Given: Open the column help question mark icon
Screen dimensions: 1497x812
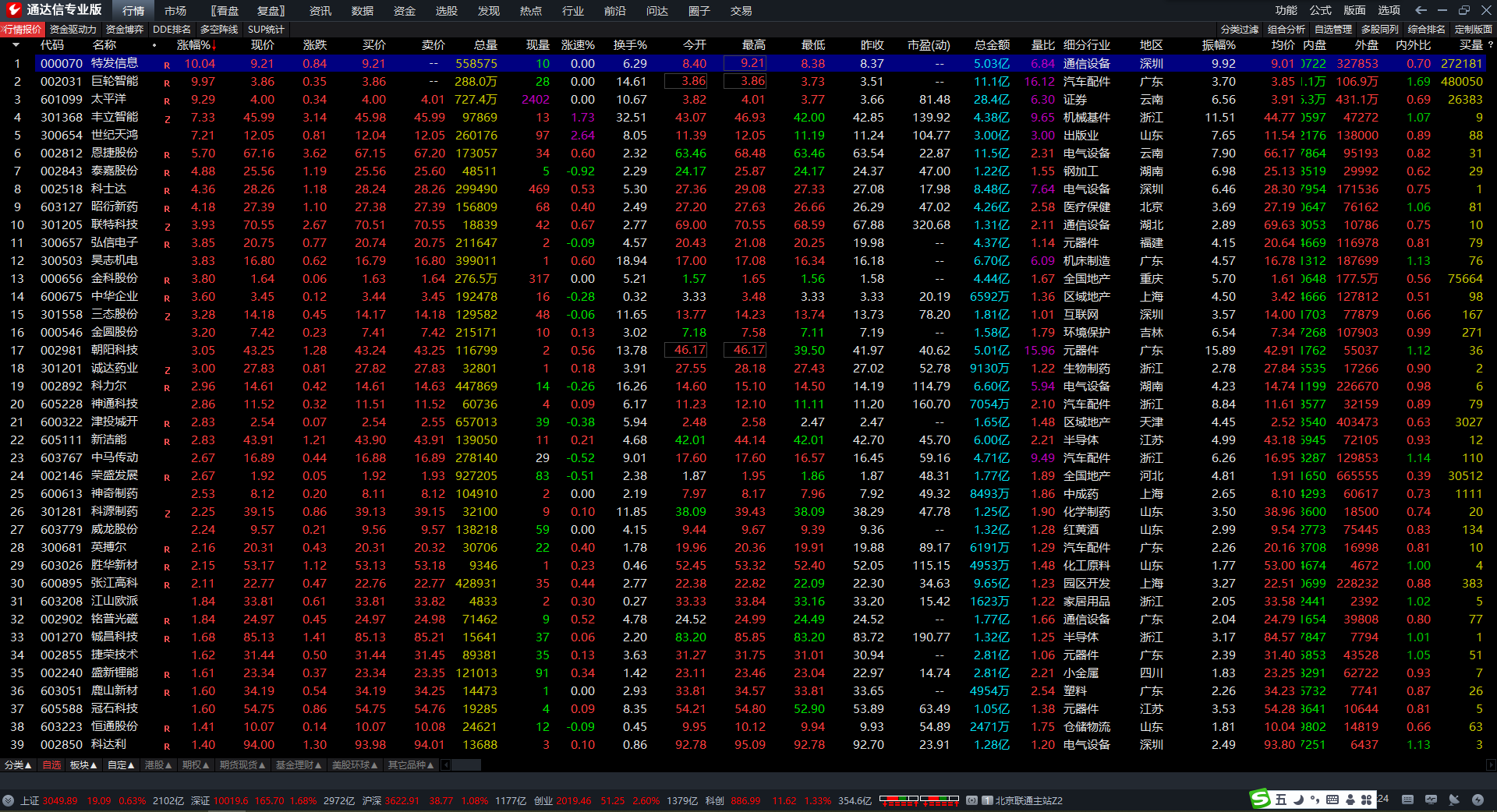Looking at the screenshot, I should pos(1489,45).
